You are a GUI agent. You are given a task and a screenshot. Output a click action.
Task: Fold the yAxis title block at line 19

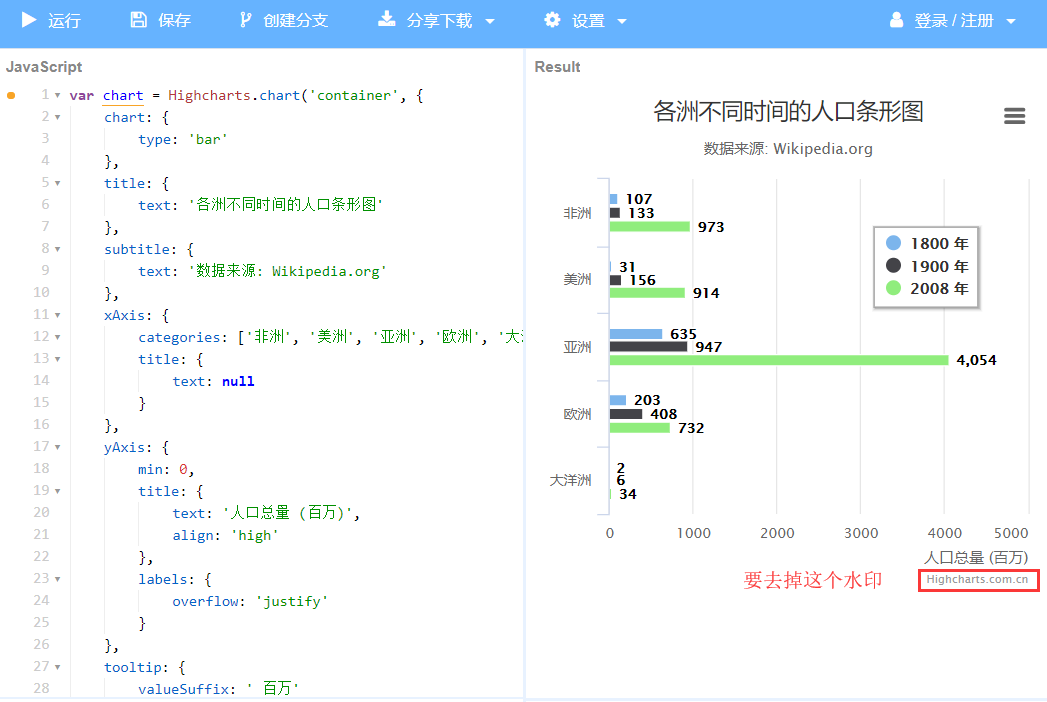57,491
